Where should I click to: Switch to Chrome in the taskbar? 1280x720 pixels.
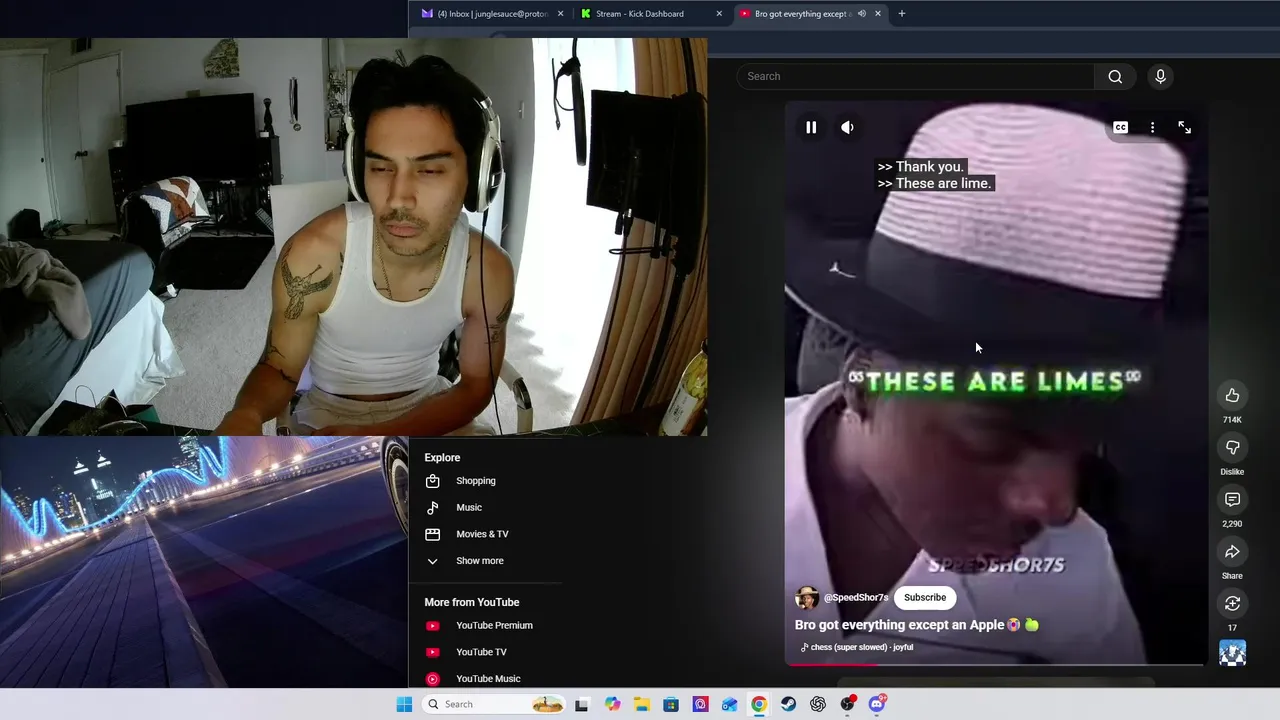(x=759, y=704)
